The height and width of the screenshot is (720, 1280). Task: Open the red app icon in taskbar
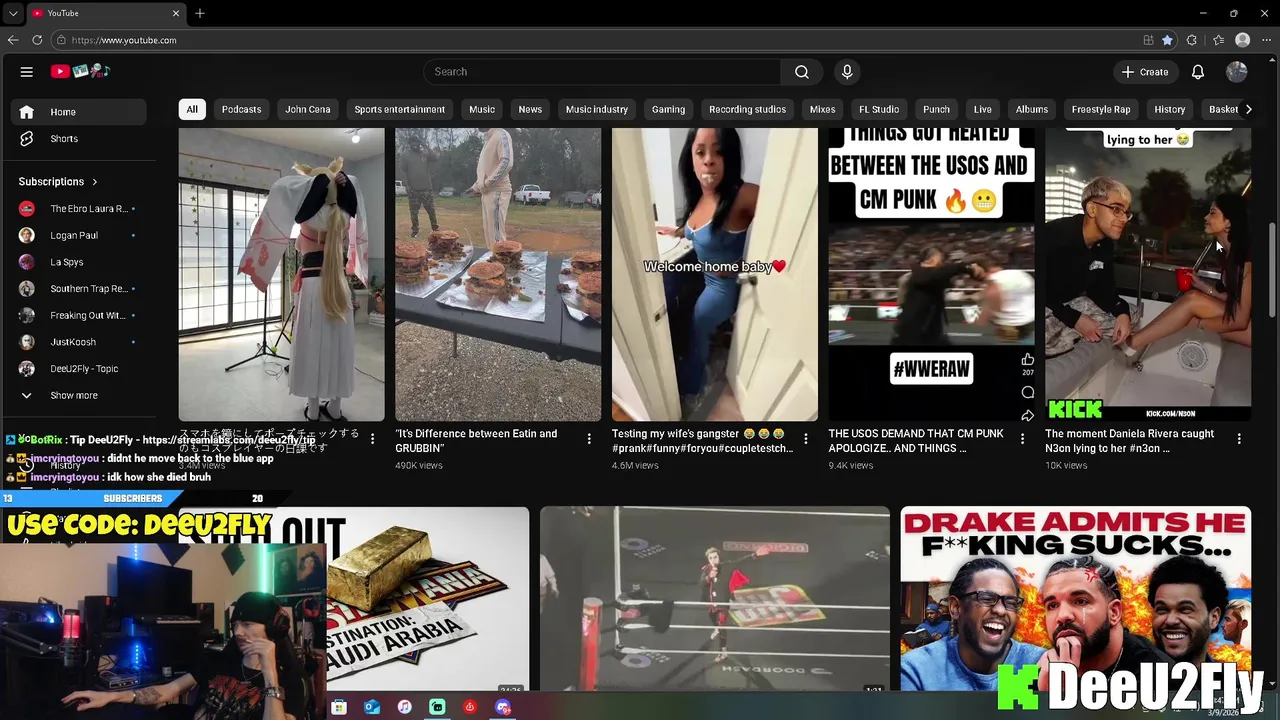(470, 707)
